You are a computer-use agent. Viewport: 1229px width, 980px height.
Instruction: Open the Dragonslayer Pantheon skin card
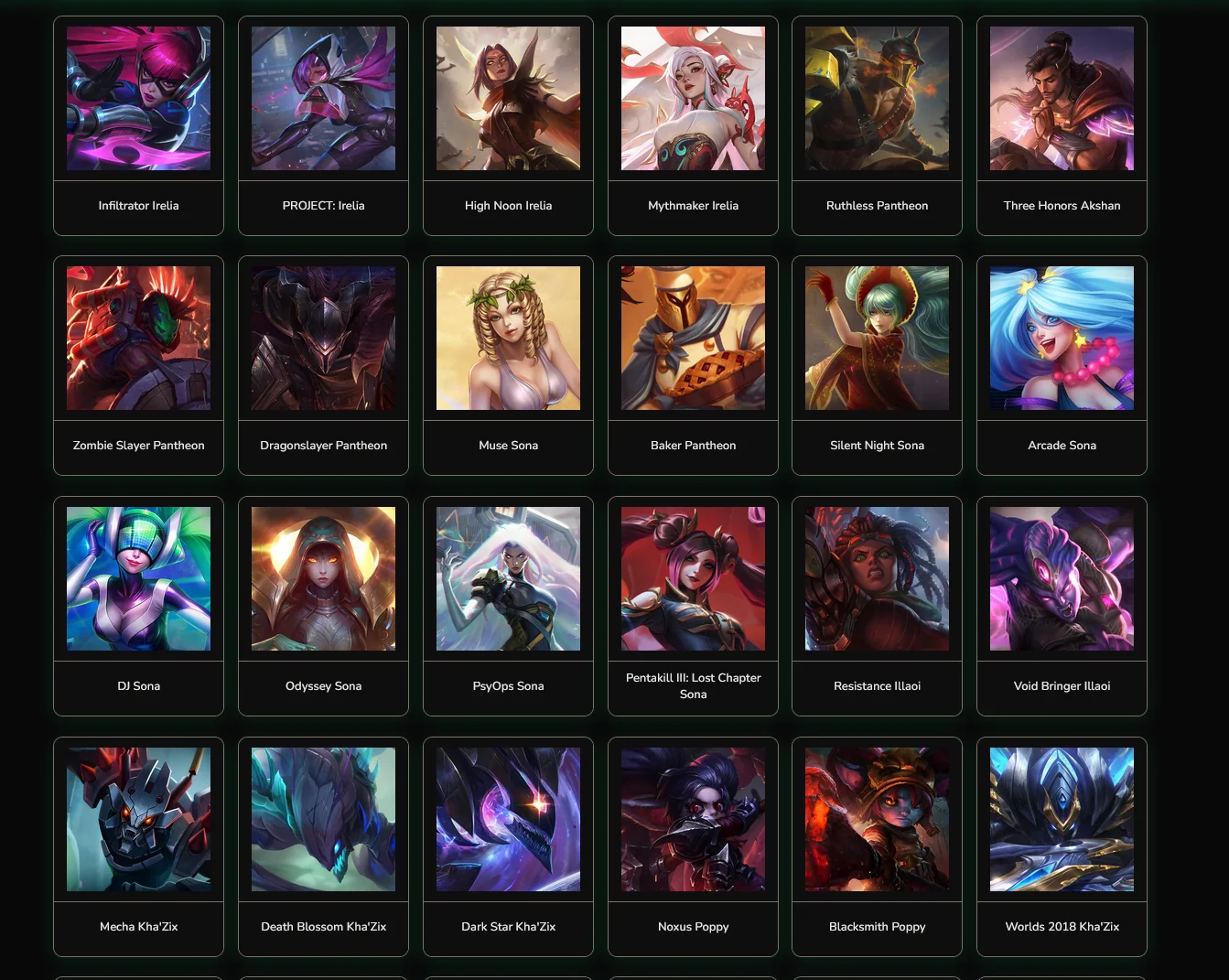coord(323,365)
